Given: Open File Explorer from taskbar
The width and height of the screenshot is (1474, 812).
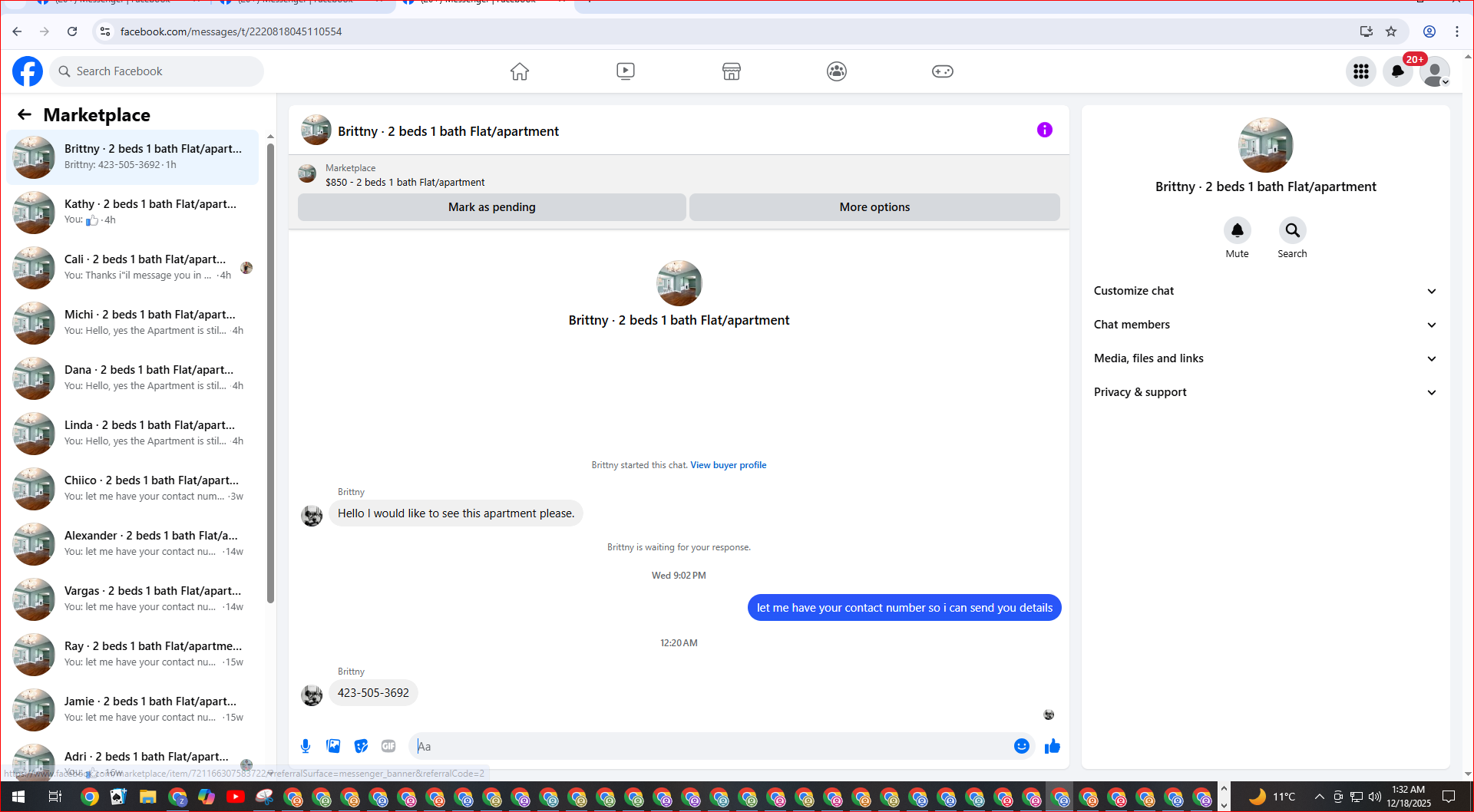Looking at the screenshot, I should (147, 797).
